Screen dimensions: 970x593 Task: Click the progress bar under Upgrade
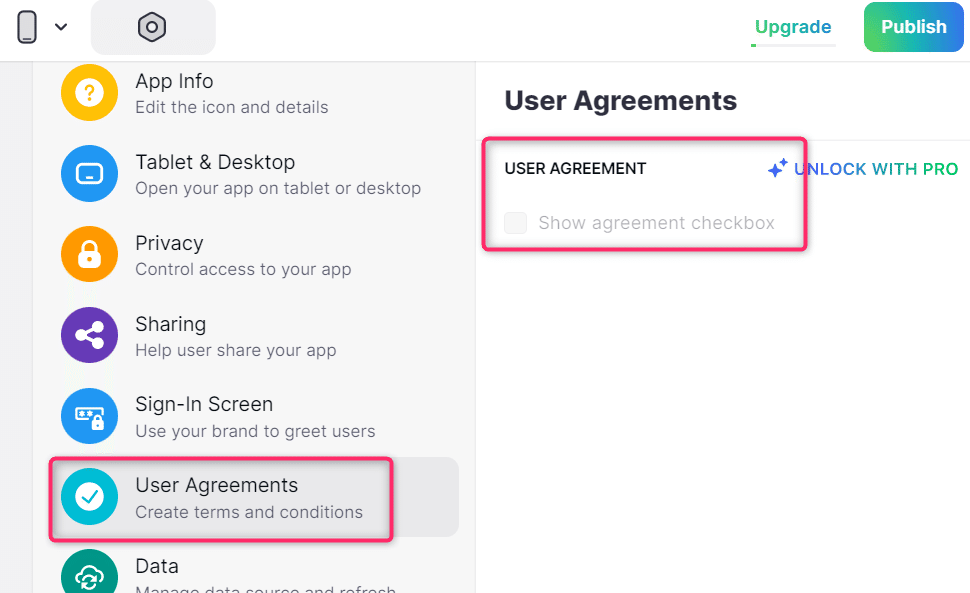tap(793, 45)
